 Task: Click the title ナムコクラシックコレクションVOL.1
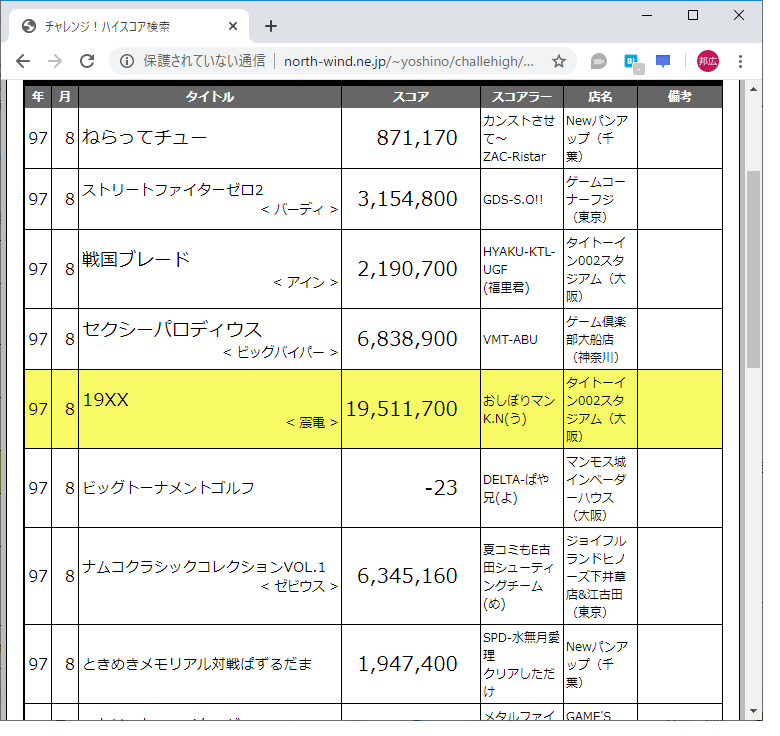[x=204, y=567]
